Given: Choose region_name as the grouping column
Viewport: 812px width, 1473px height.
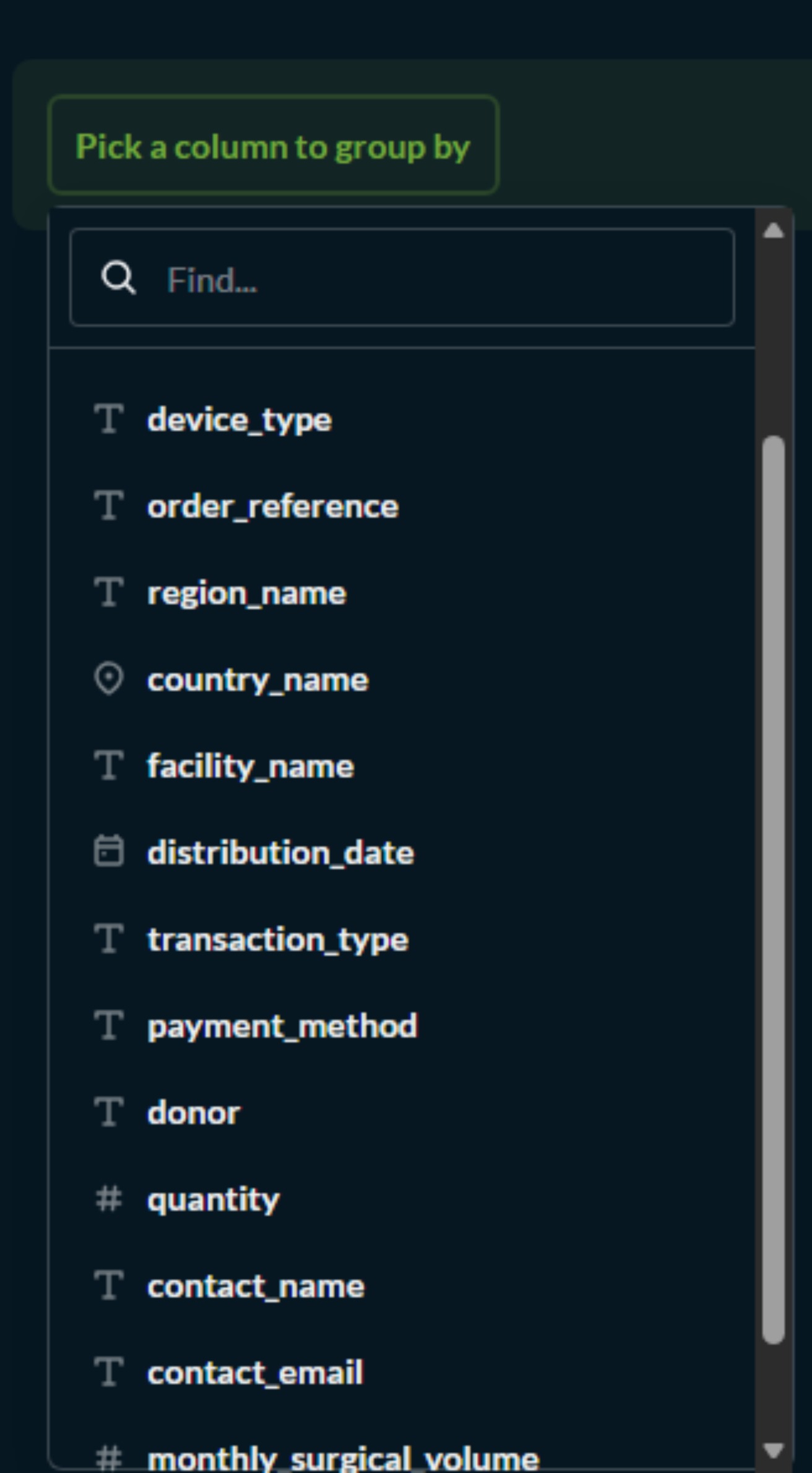Looking at the screenshot, I should click(x=248, y=592).
